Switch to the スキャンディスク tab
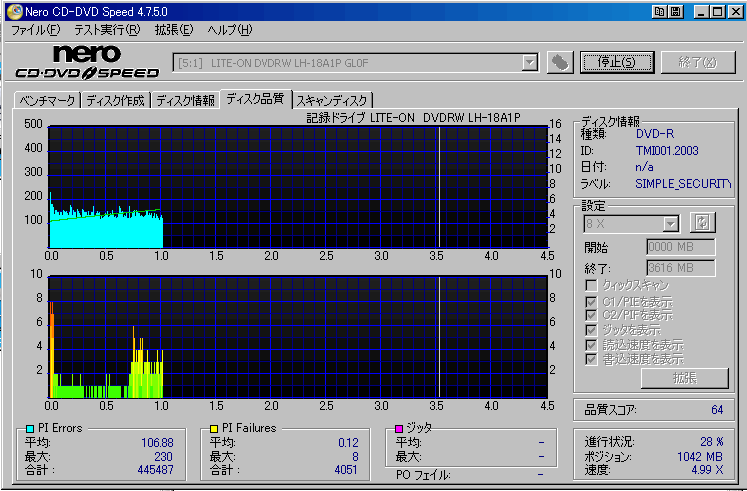Image resolution: width=747 pixels, height=491 pixels. point(332,100)
